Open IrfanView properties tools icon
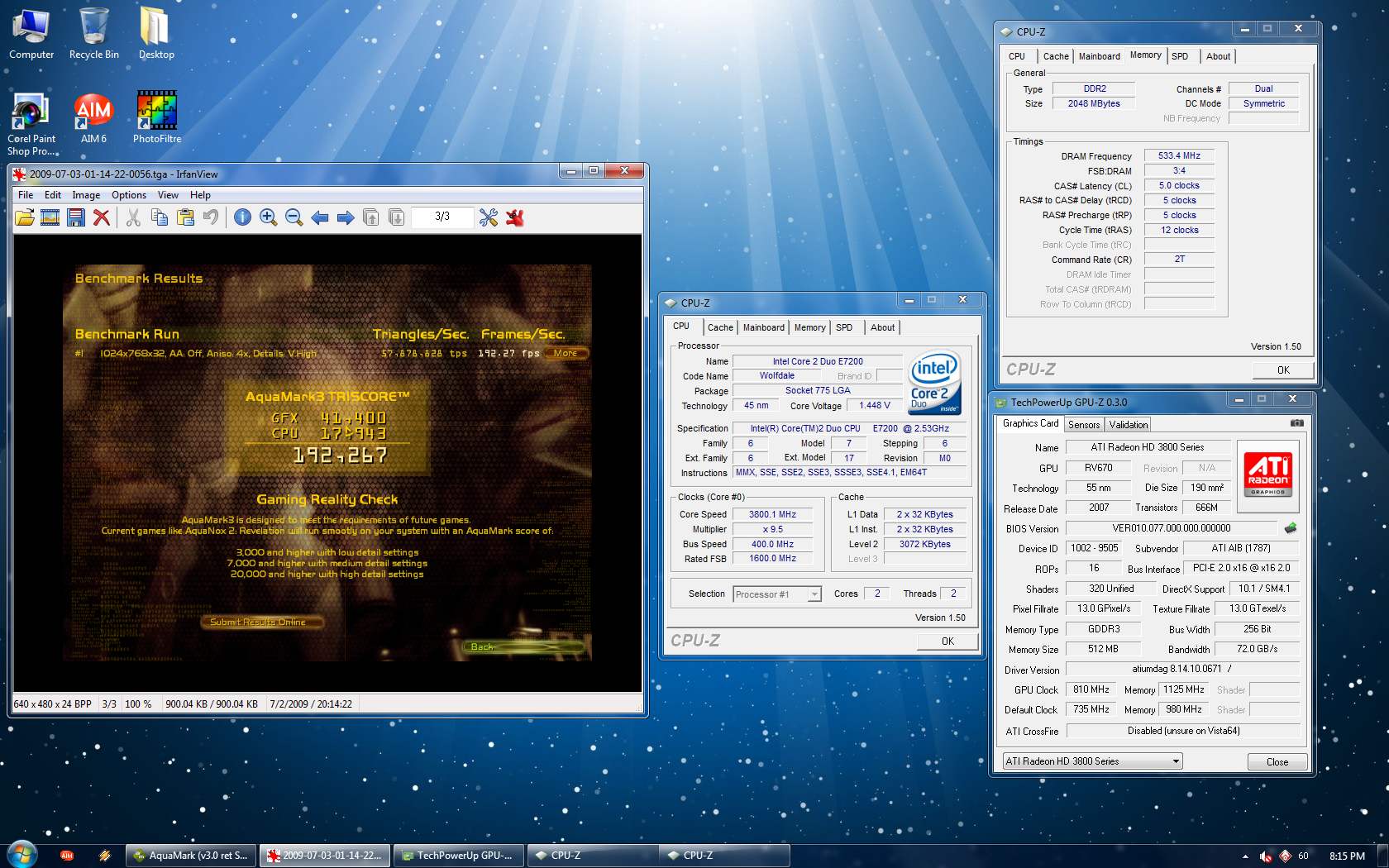The height and width of the screenshot is (868, 1389). 489,217
